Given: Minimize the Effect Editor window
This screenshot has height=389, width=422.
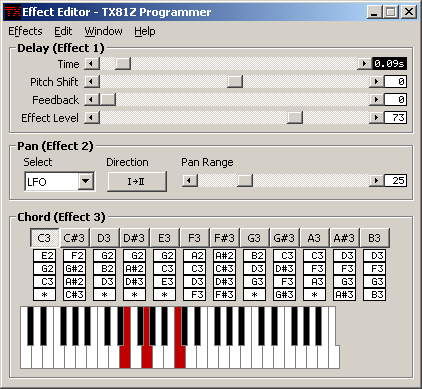Looking at the screenshot, I should pos(374,12).
